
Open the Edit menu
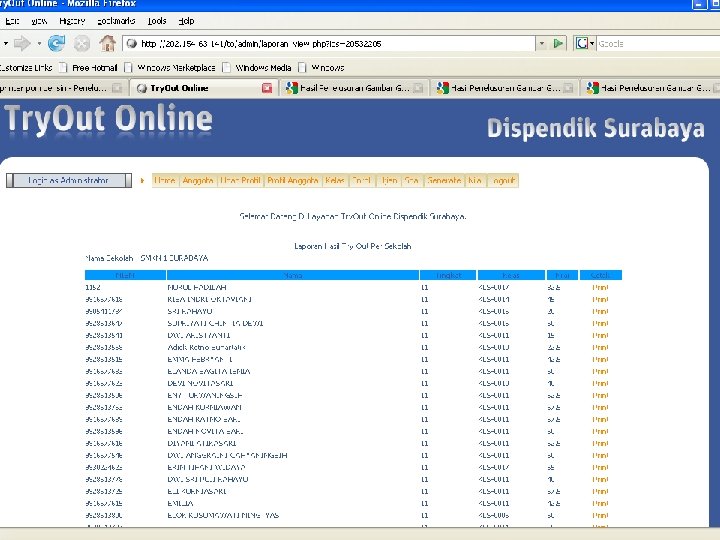[x=12, y=21]
